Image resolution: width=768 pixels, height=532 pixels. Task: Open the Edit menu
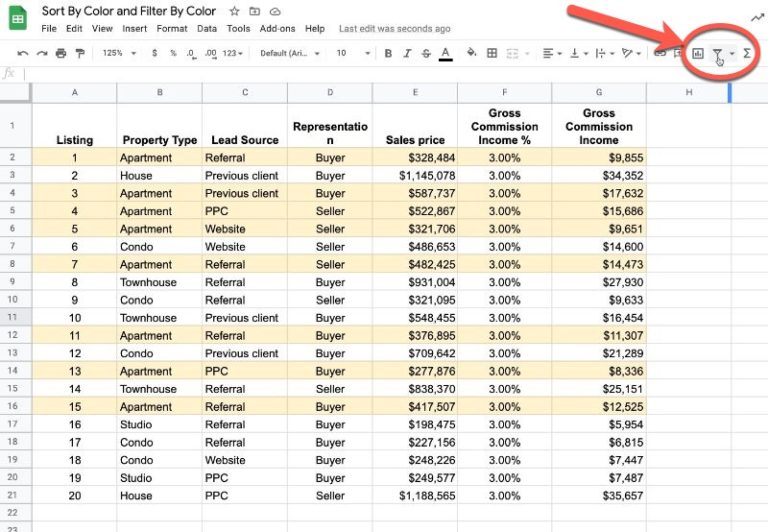74,28
